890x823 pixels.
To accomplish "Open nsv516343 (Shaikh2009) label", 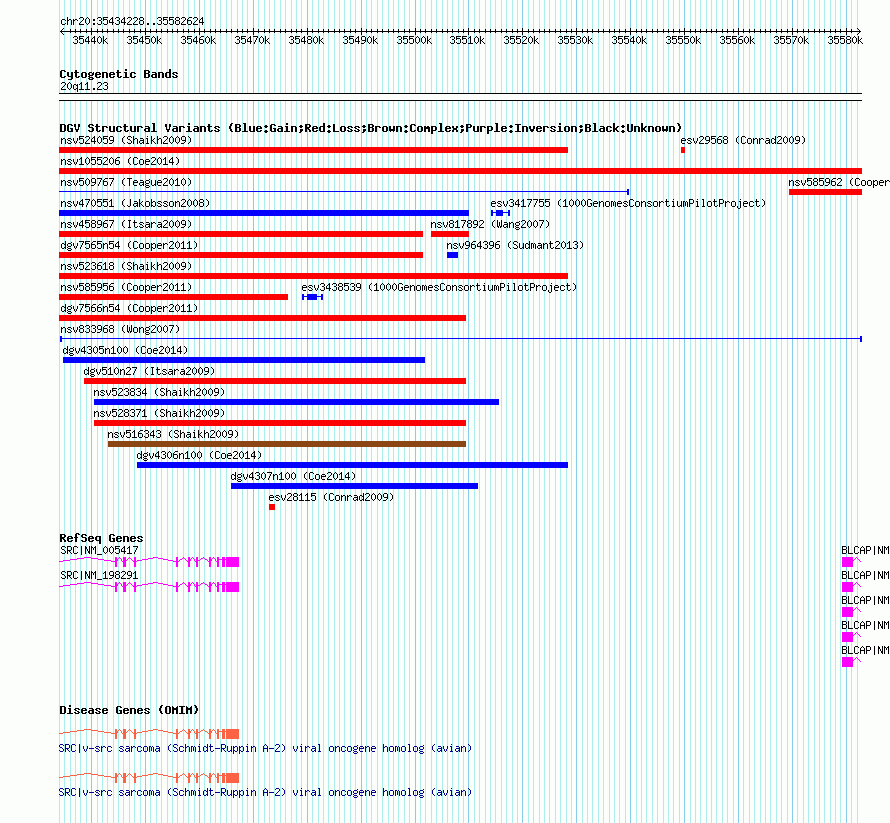I will (173, 434).
